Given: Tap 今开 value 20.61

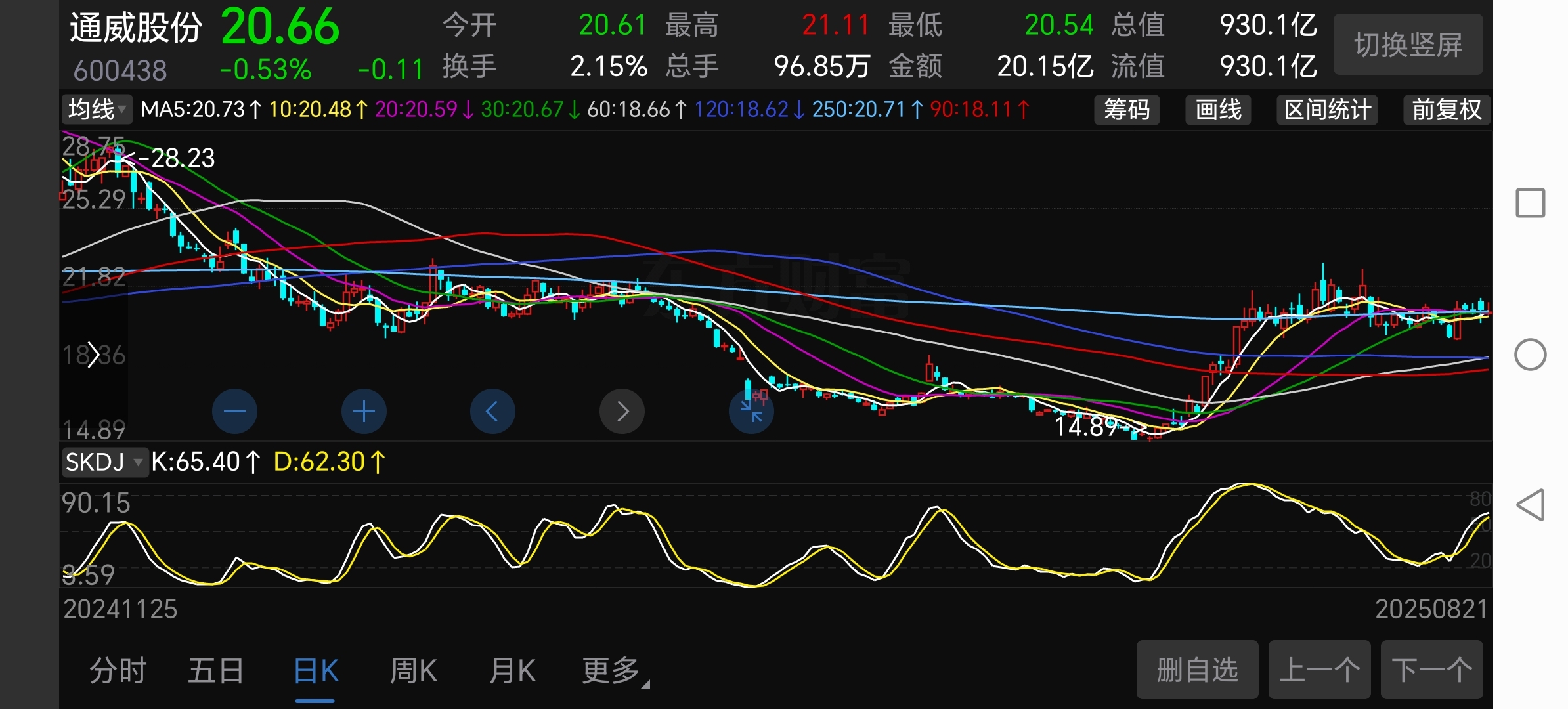Looking at the screenshot, I should point(613,26).
